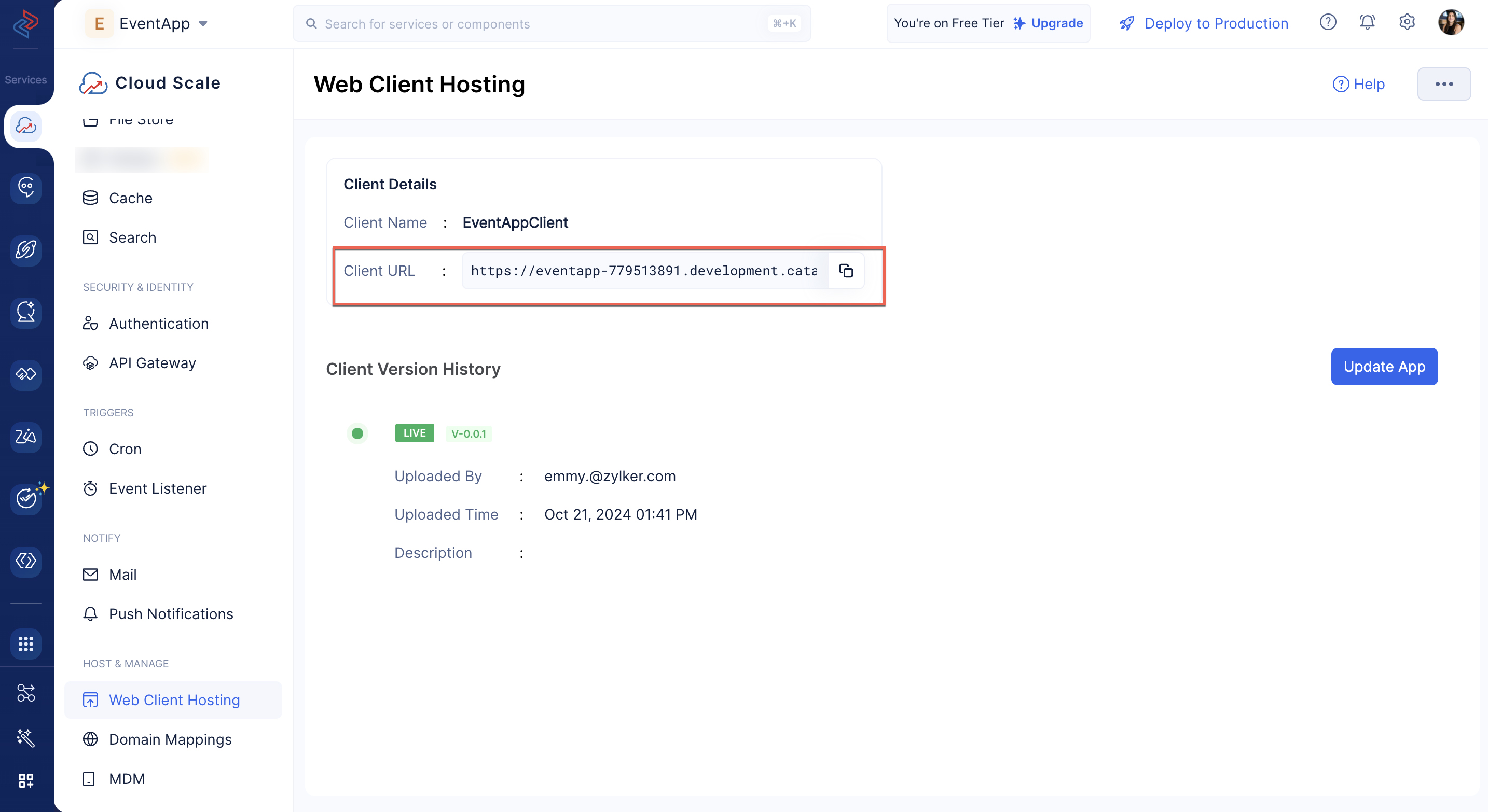1488x812 pixels.
Task: Click the Cloud Scale icon in sidebar
Action: click(x=27, y=125)
